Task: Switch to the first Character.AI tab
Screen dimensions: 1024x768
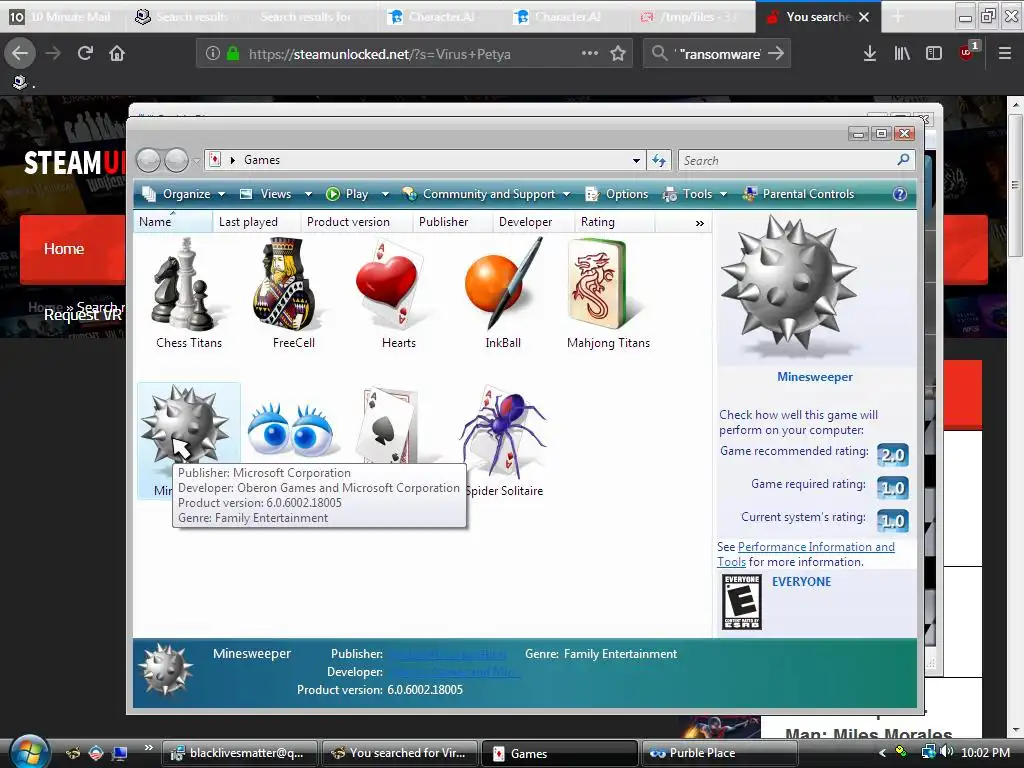Action: pyautogui.click(x=441, y=17)
